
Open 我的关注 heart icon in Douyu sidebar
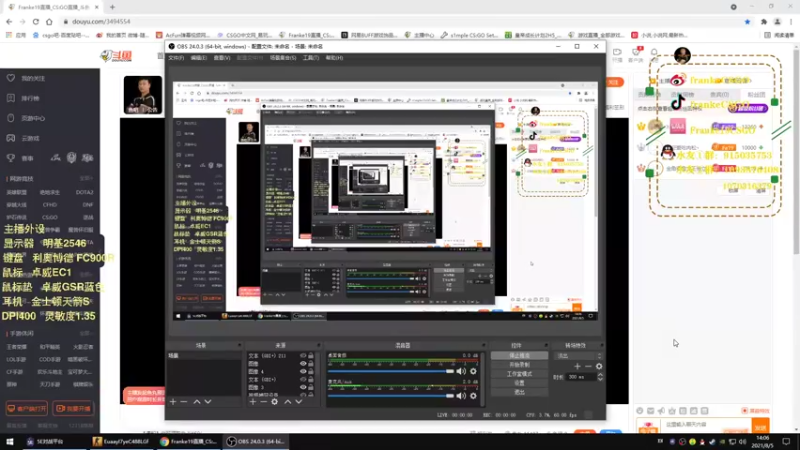(11, 78)
